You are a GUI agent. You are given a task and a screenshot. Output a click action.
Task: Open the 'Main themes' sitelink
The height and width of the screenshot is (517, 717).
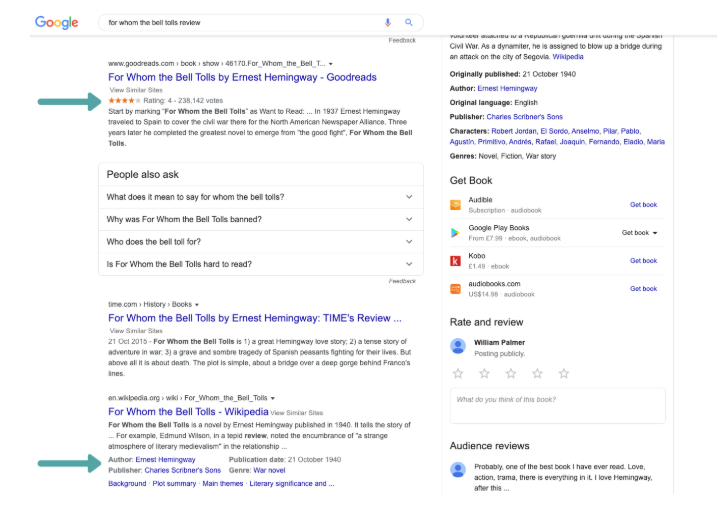pyautogui.click(x=223, y=484)
